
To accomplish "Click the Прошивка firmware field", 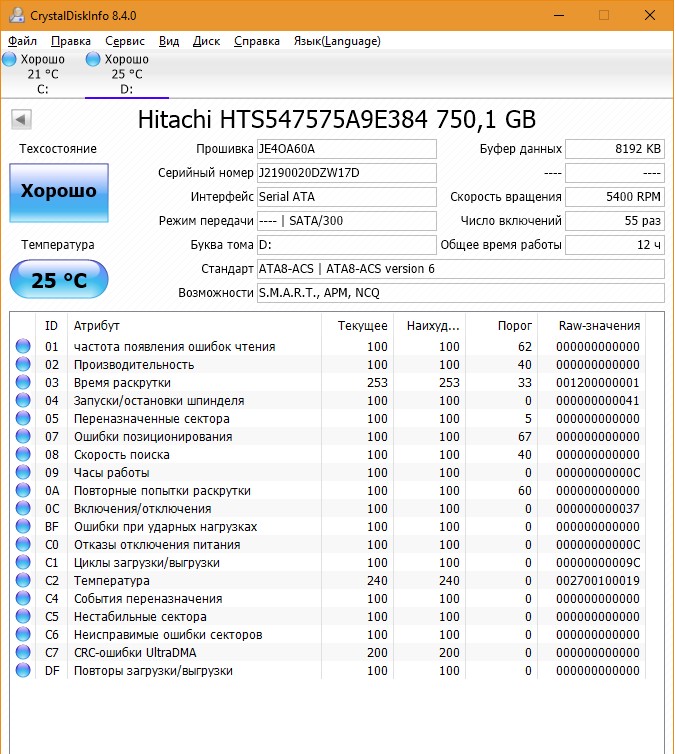I will coord(346,149).
